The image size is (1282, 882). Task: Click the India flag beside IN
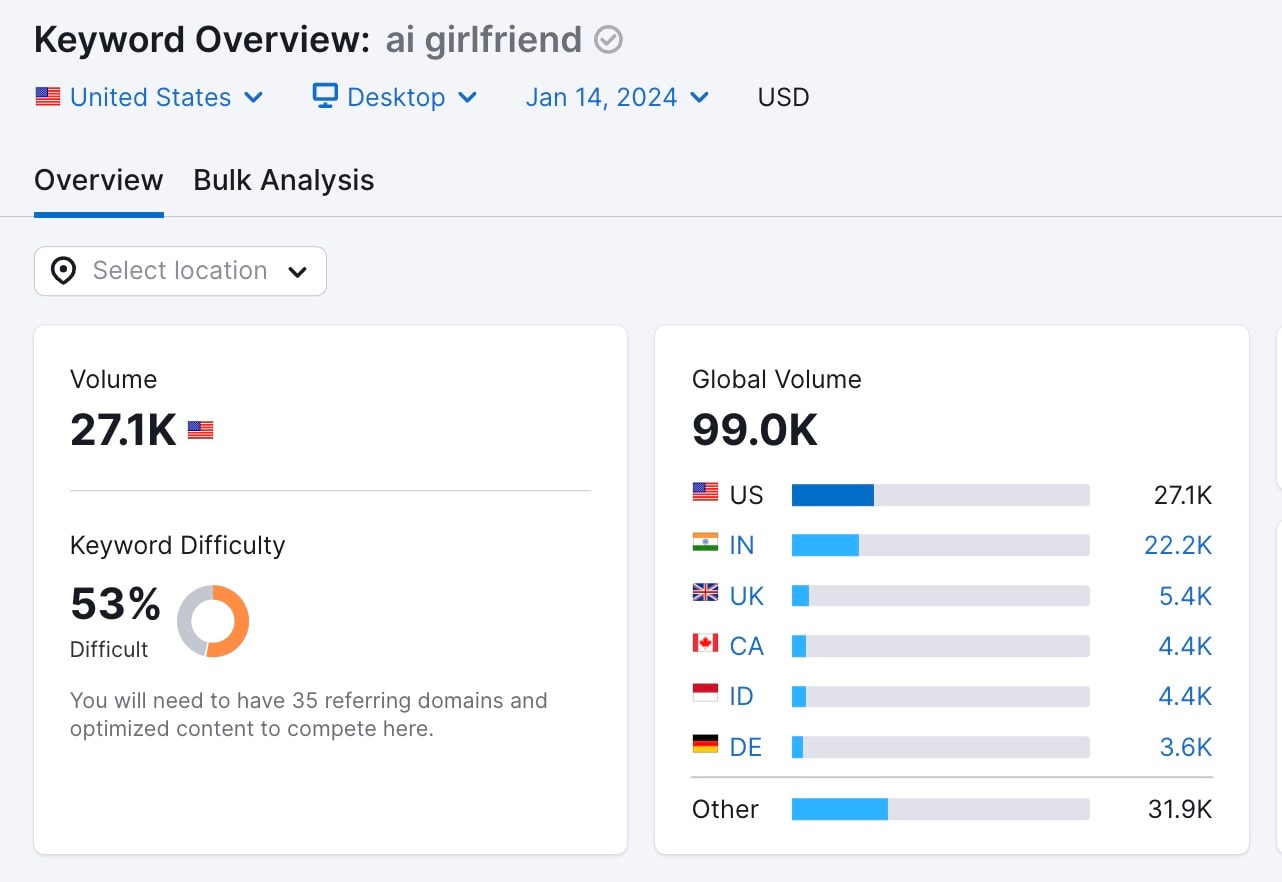click(704, 544)
